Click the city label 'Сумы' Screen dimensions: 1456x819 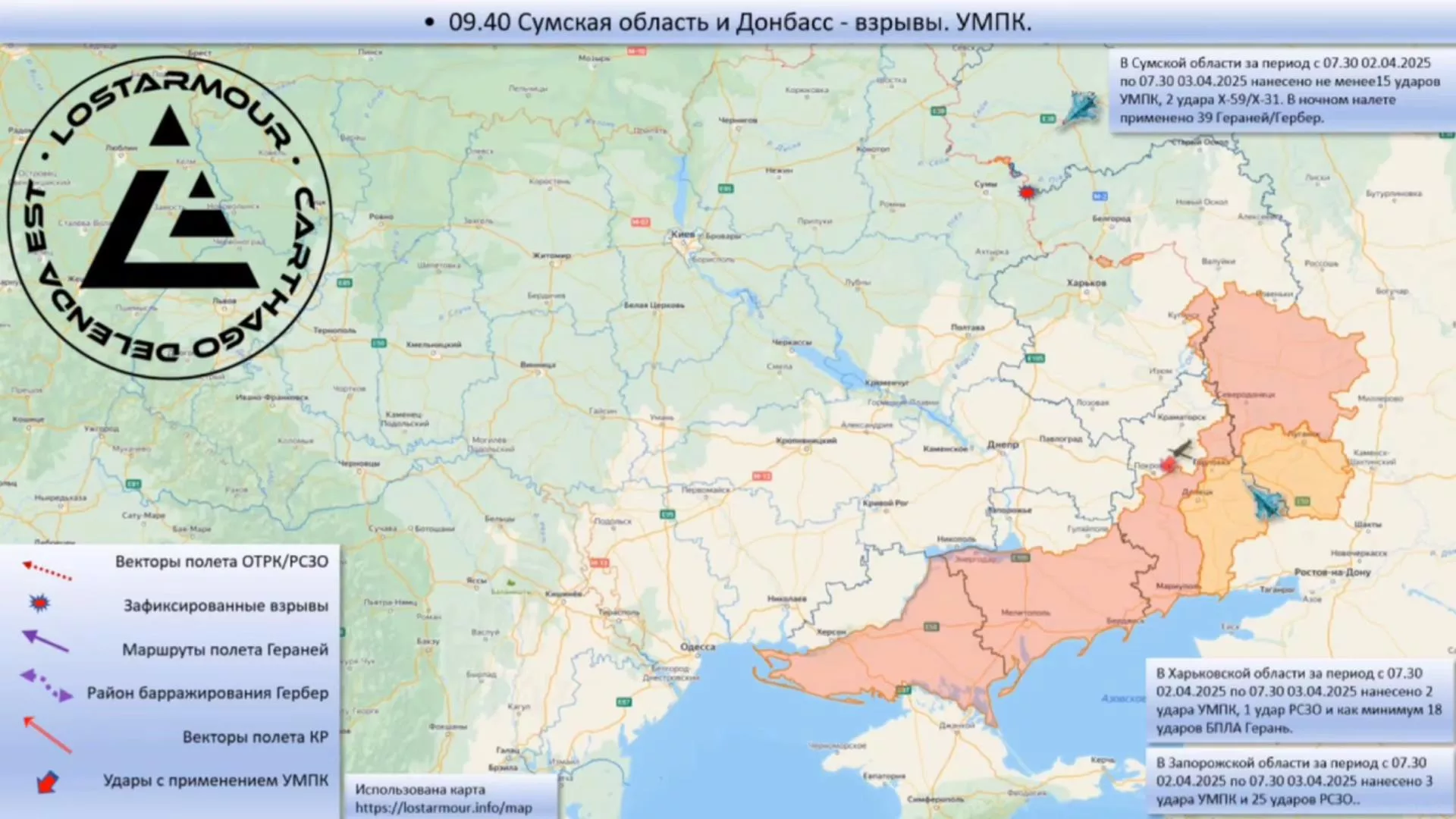[985, 184]
